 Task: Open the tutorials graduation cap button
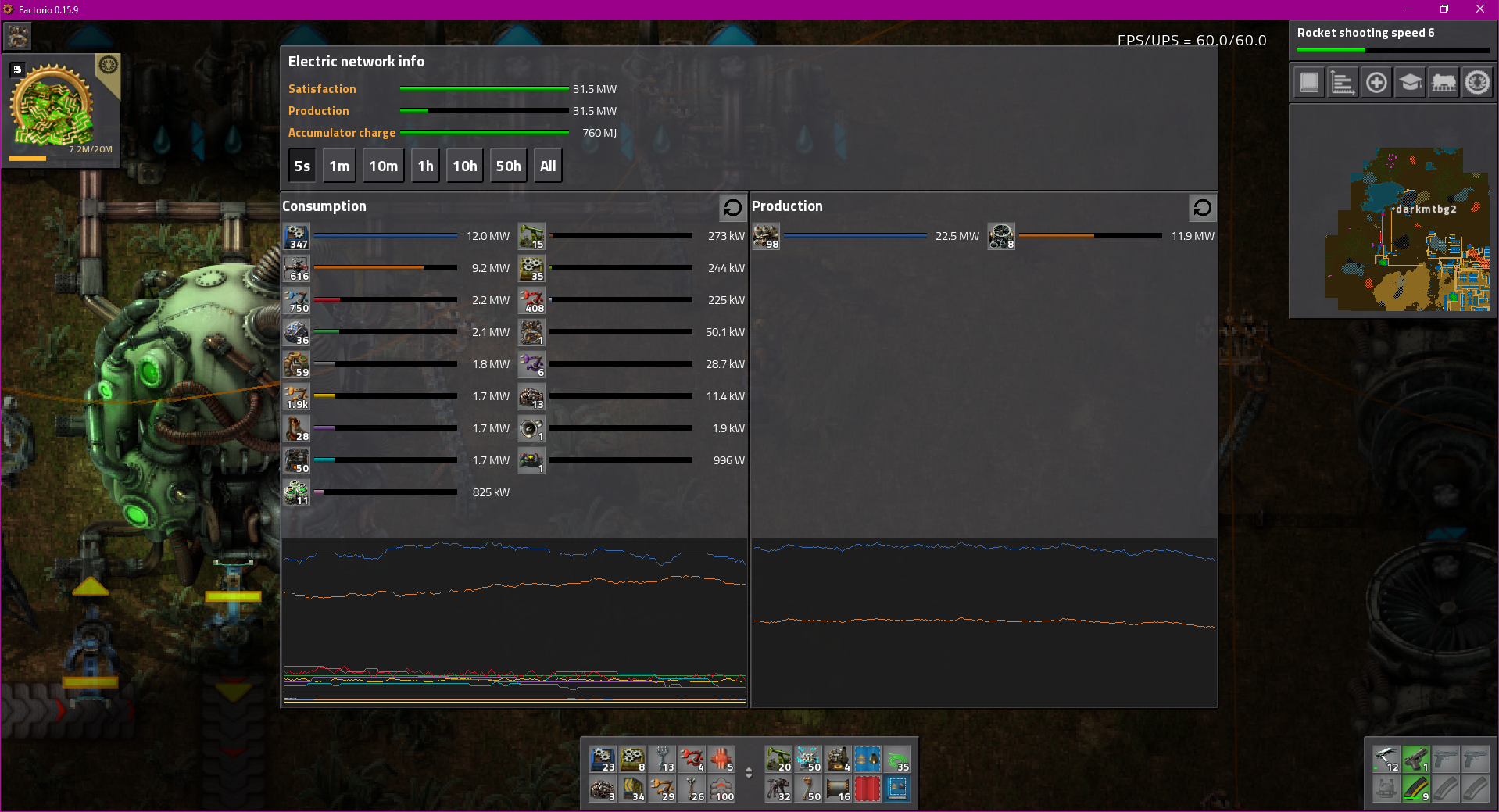pyautogui.click(x=1410, y=82)
